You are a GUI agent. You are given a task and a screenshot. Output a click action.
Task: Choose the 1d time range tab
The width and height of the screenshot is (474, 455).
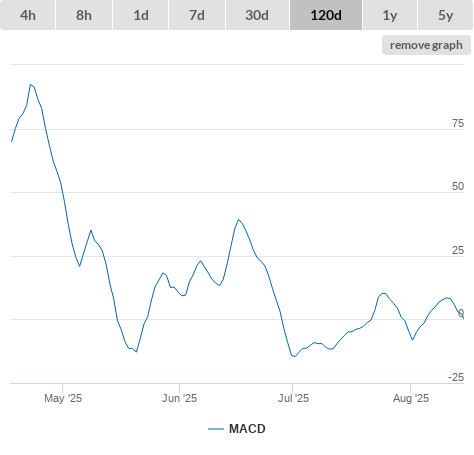pyautogui.click(x=141, y=15)
